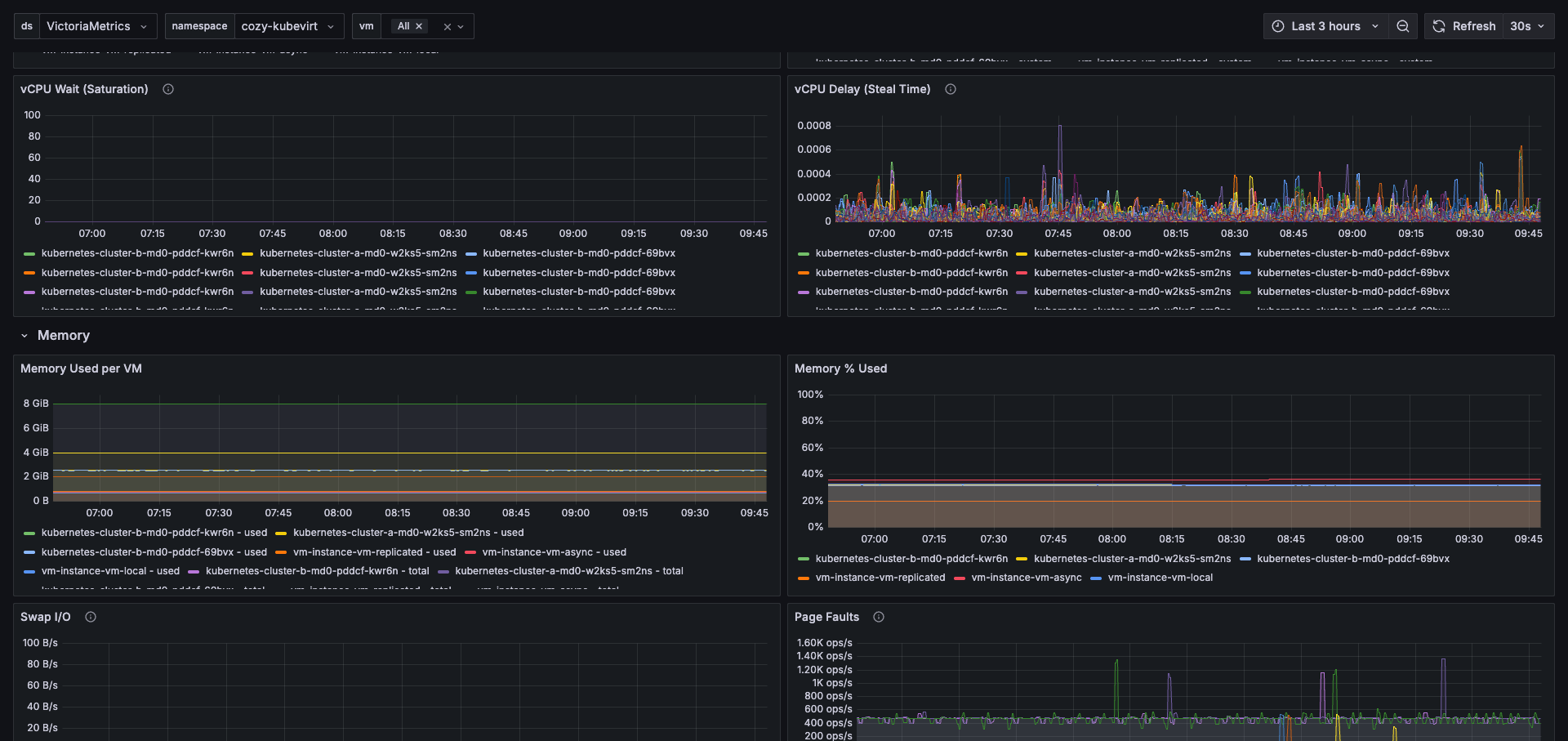Remove the All value from vm filter
The image size is (1568, 741).
(419, 26)
